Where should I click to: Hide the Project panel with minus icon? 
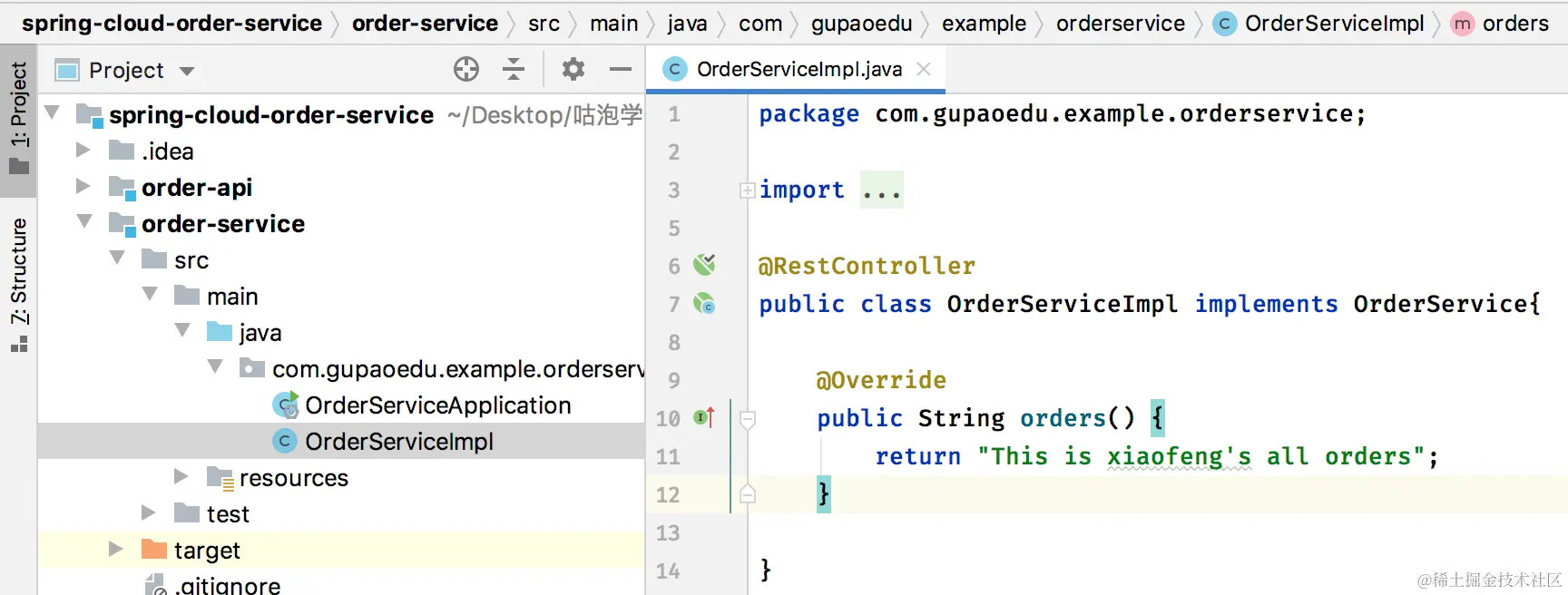click(x=621, y=69)
